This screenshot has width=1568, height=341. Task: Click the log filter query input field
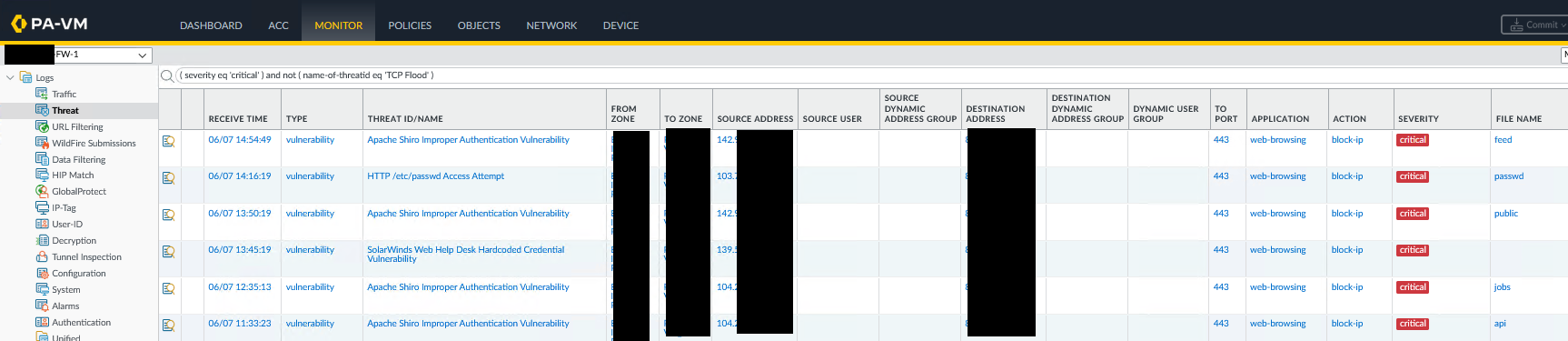(872, 75)
